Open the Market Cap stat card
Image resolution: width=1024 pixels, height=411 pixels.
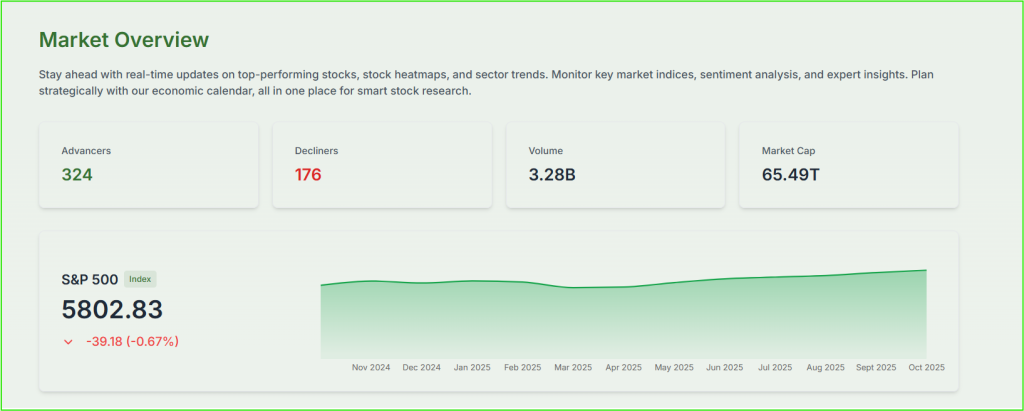848,165
